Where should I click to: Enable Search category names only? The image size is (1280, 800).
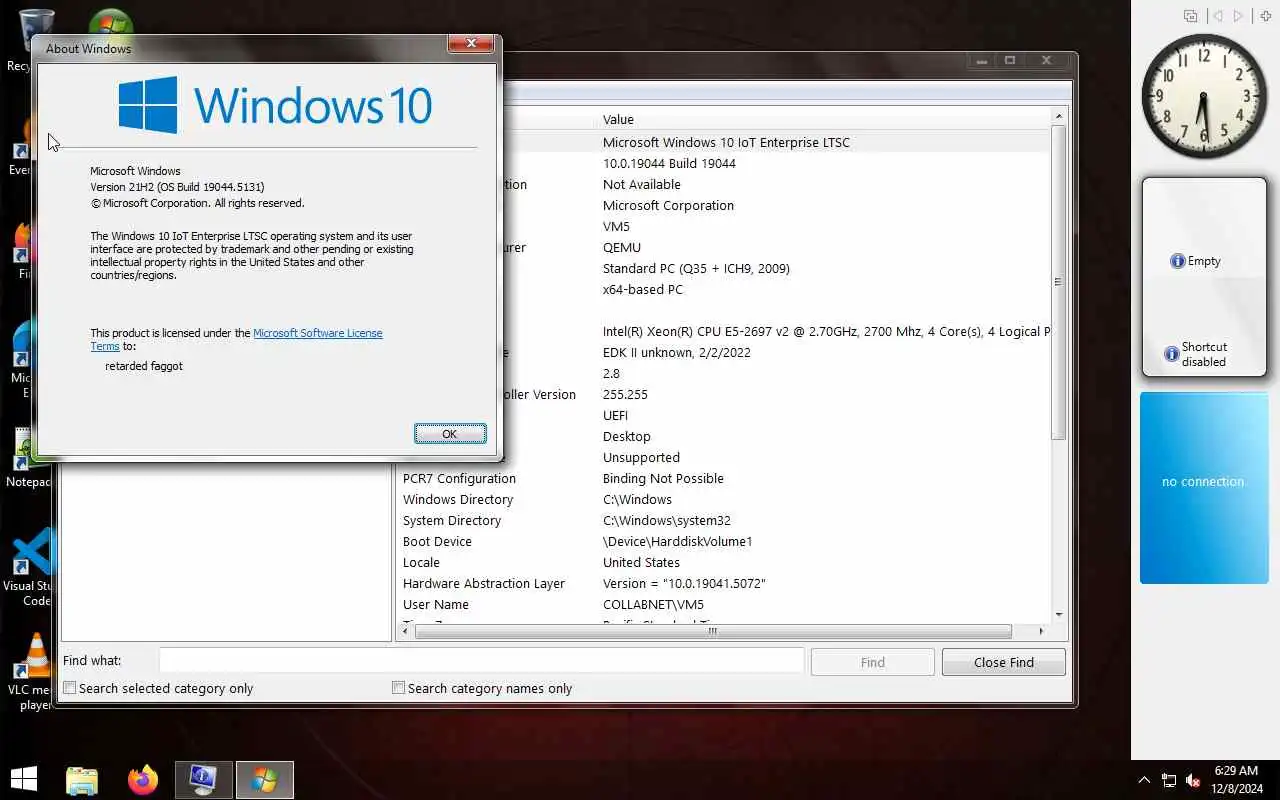click(x=482, y=688)
